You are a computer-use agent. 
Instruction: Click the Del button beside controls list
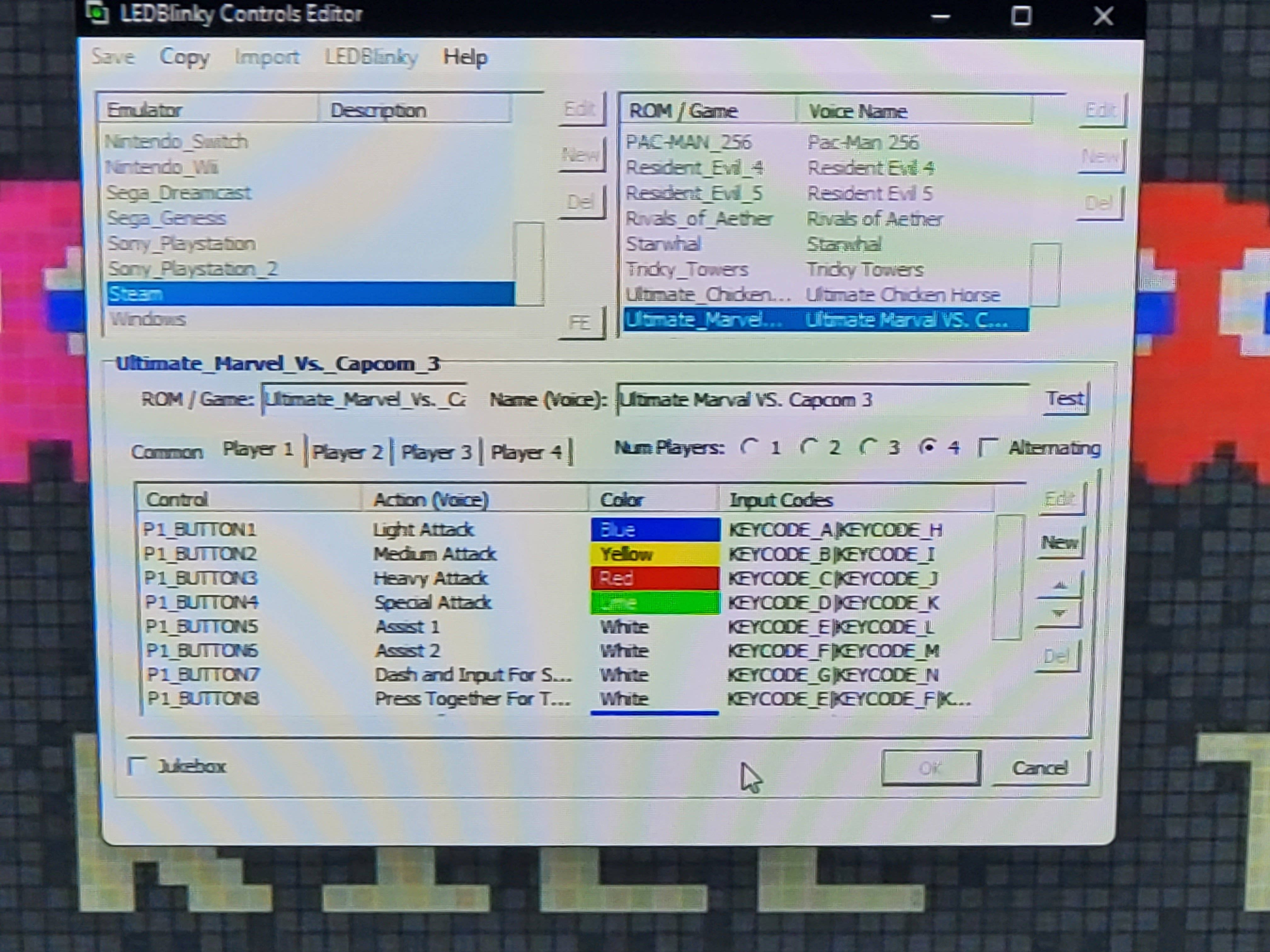1057,656
